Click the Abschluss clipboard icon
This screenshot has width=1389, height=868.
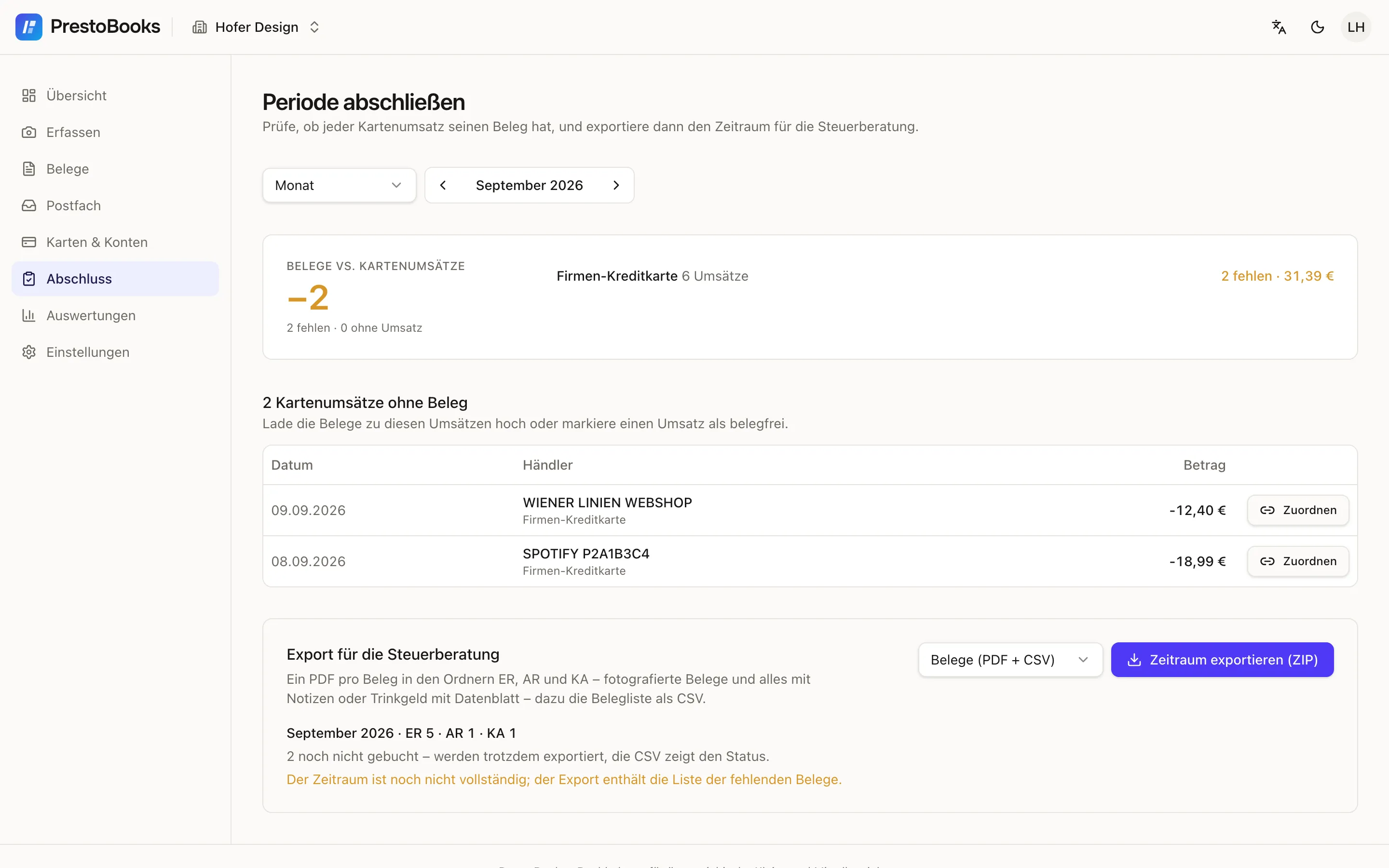(x=29, y=279)
